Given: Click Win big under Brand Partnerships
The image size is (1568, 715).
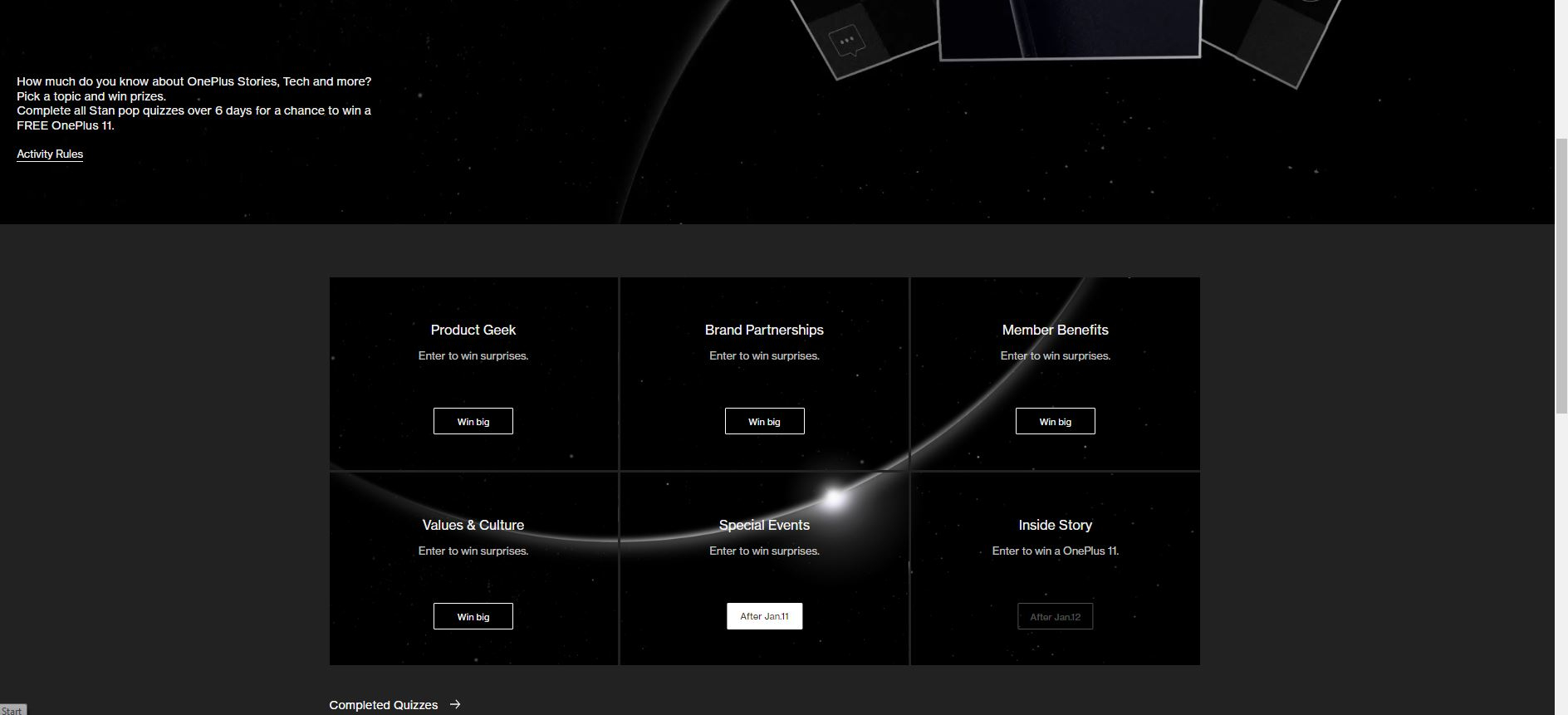Looking at the screenshot, I should point(764,421).
